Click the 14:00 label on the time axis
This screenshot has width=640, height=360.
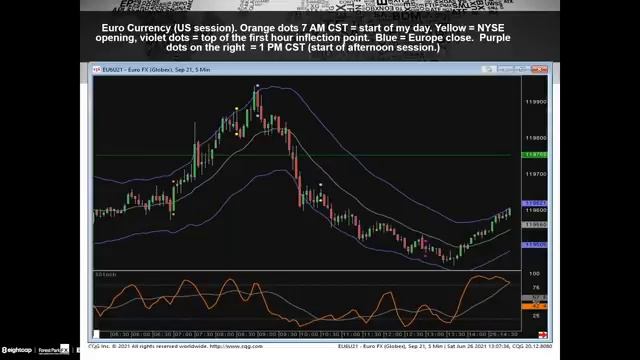tap(477, 334)
